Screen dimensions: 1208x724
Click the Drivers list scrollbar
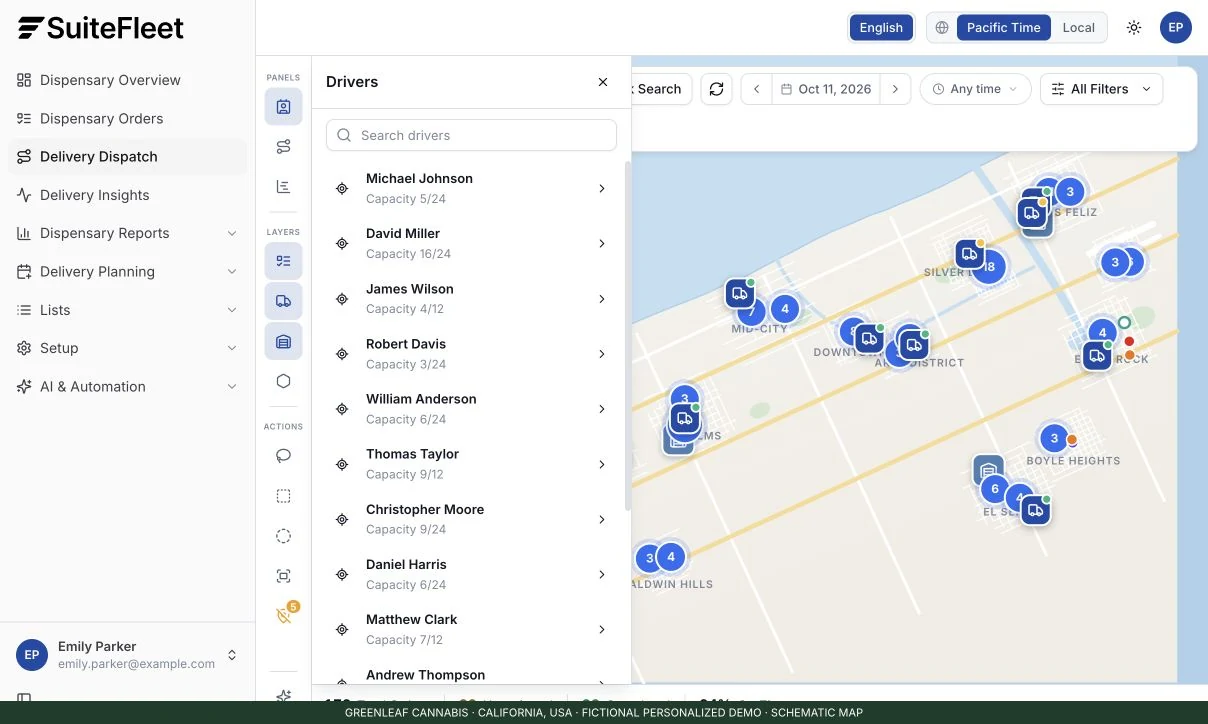(x=628, y=336)
